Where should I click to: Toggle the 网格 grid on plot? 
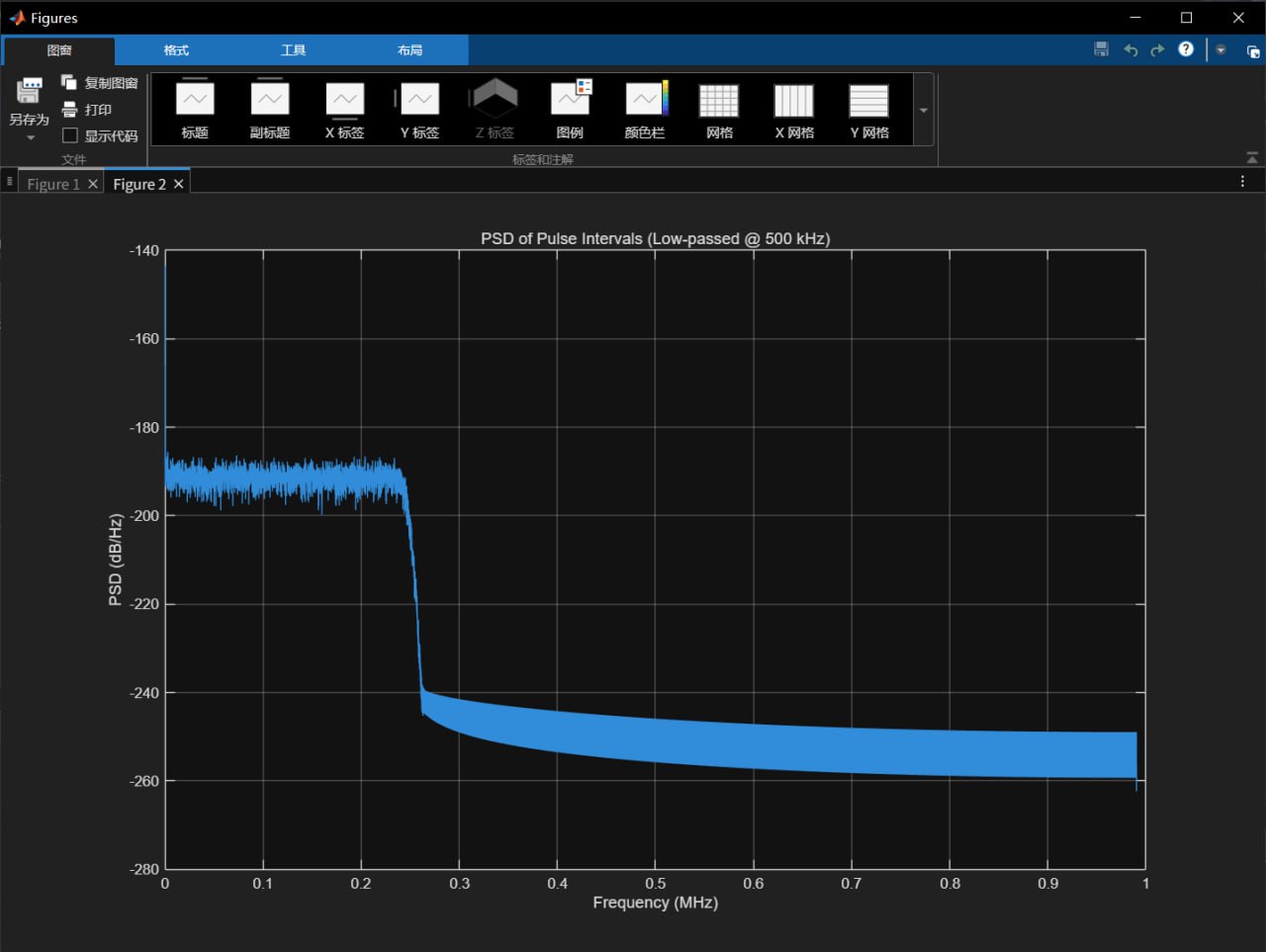coord(719,101)
